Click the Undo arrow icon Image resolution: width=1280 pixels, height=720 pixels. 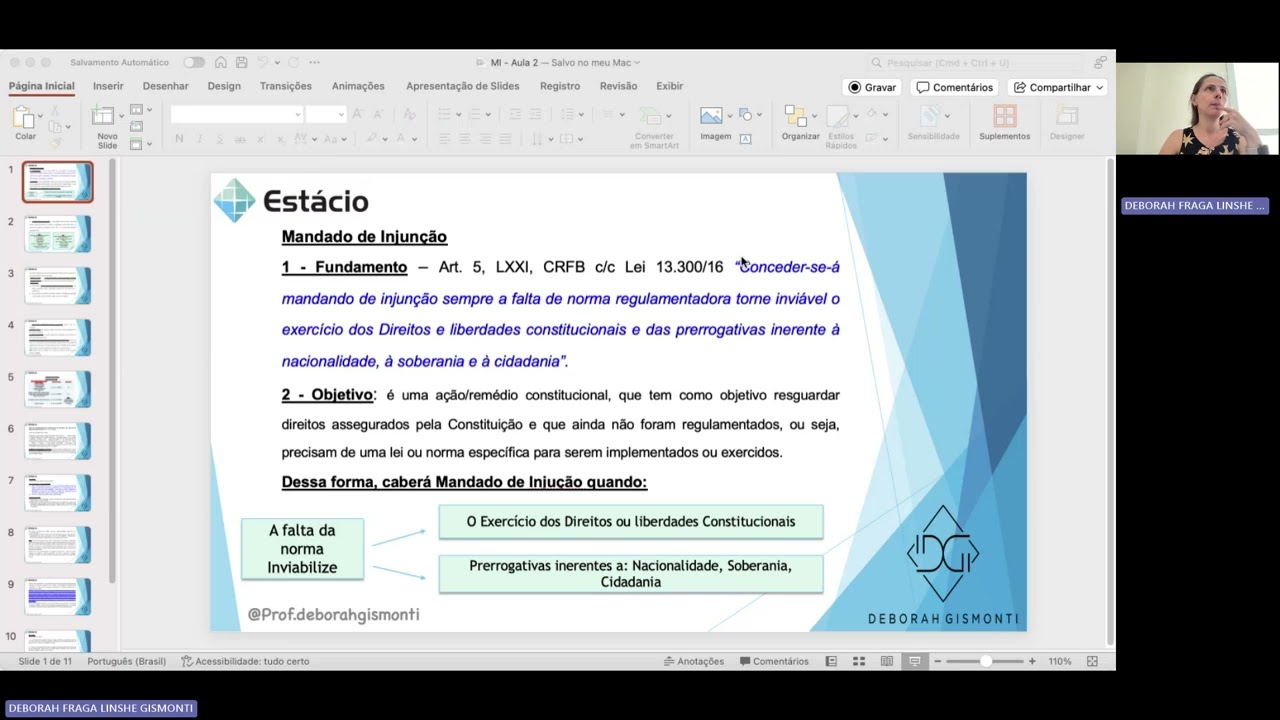262,62
